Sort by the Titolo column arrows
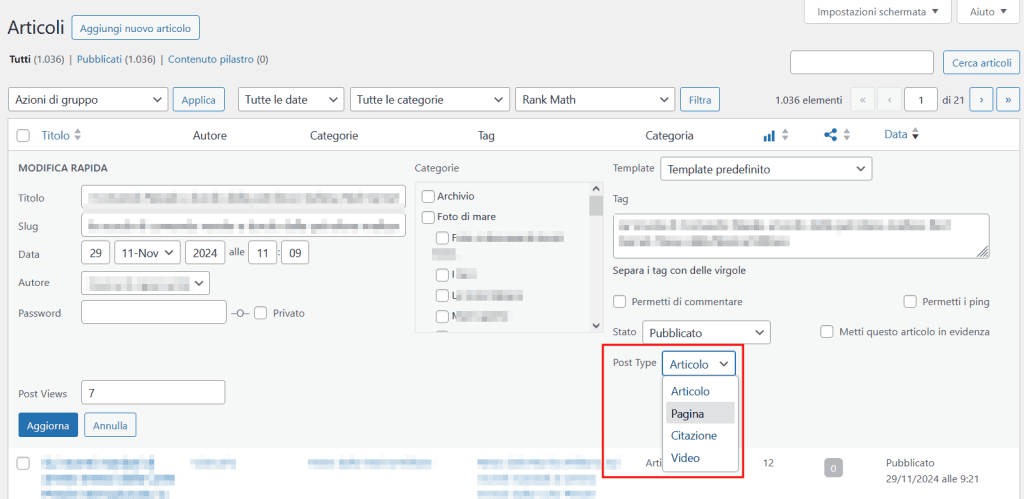 [x=78, y=135]
